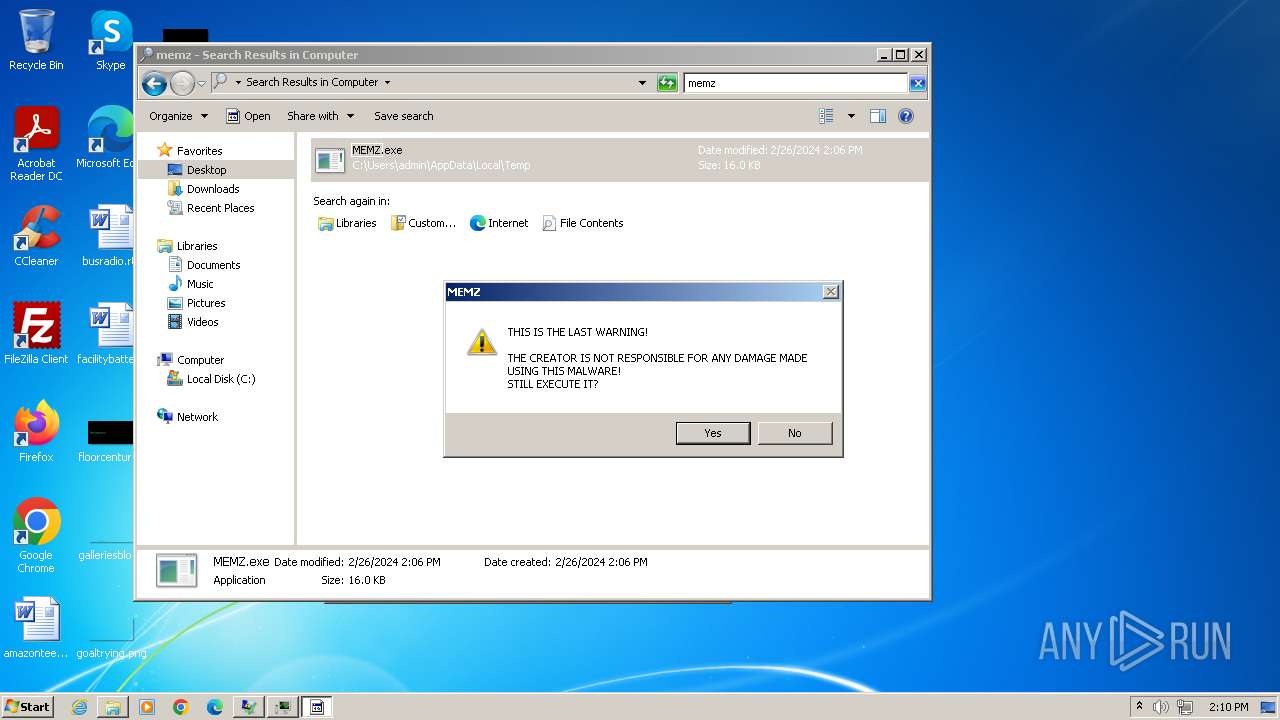Select Downloads in navigation pane
This screenshot has height=720, width=1280.
coord(213,189)
